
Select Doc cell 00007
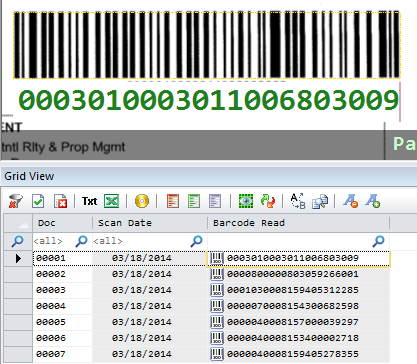point(62,354)
